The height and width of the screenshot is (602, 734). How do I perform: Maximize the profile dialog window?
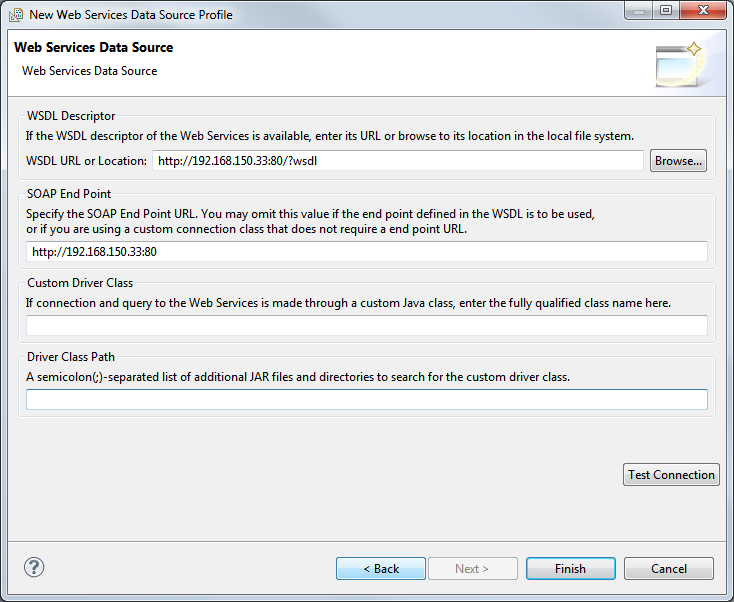(x=666, y=10)
